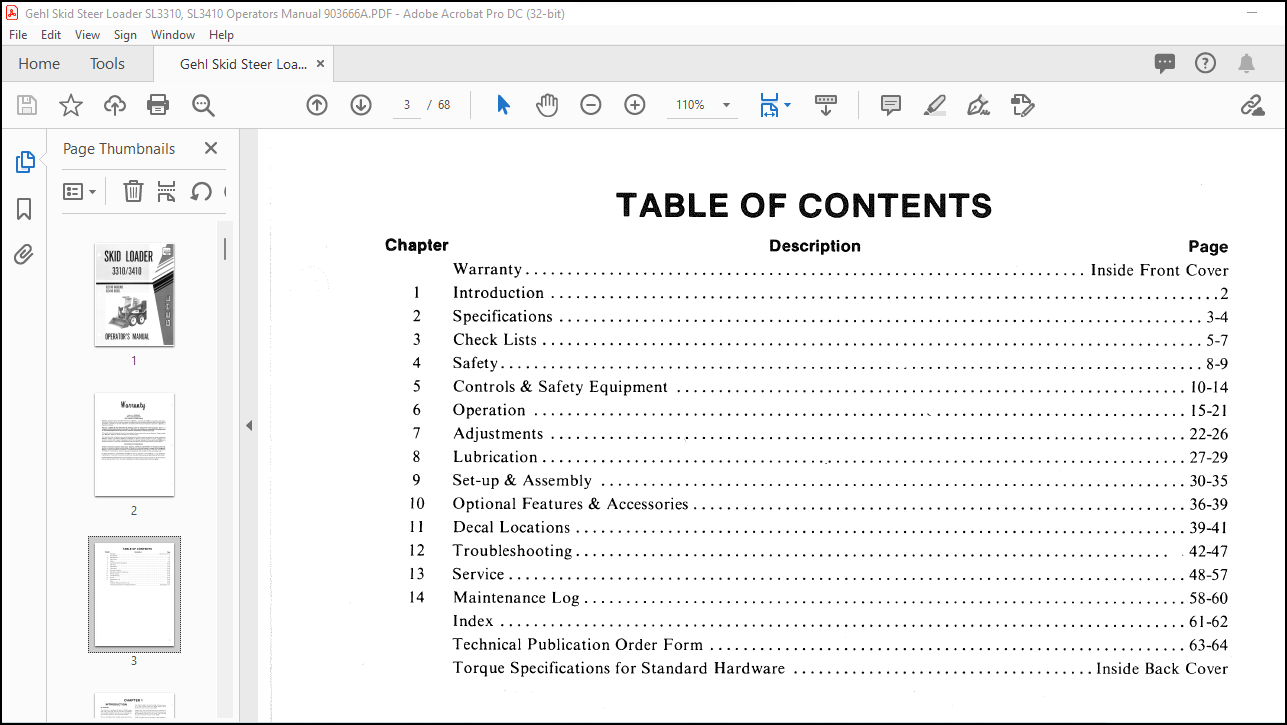Collapse the navigation pane arrow

[249, 425]
